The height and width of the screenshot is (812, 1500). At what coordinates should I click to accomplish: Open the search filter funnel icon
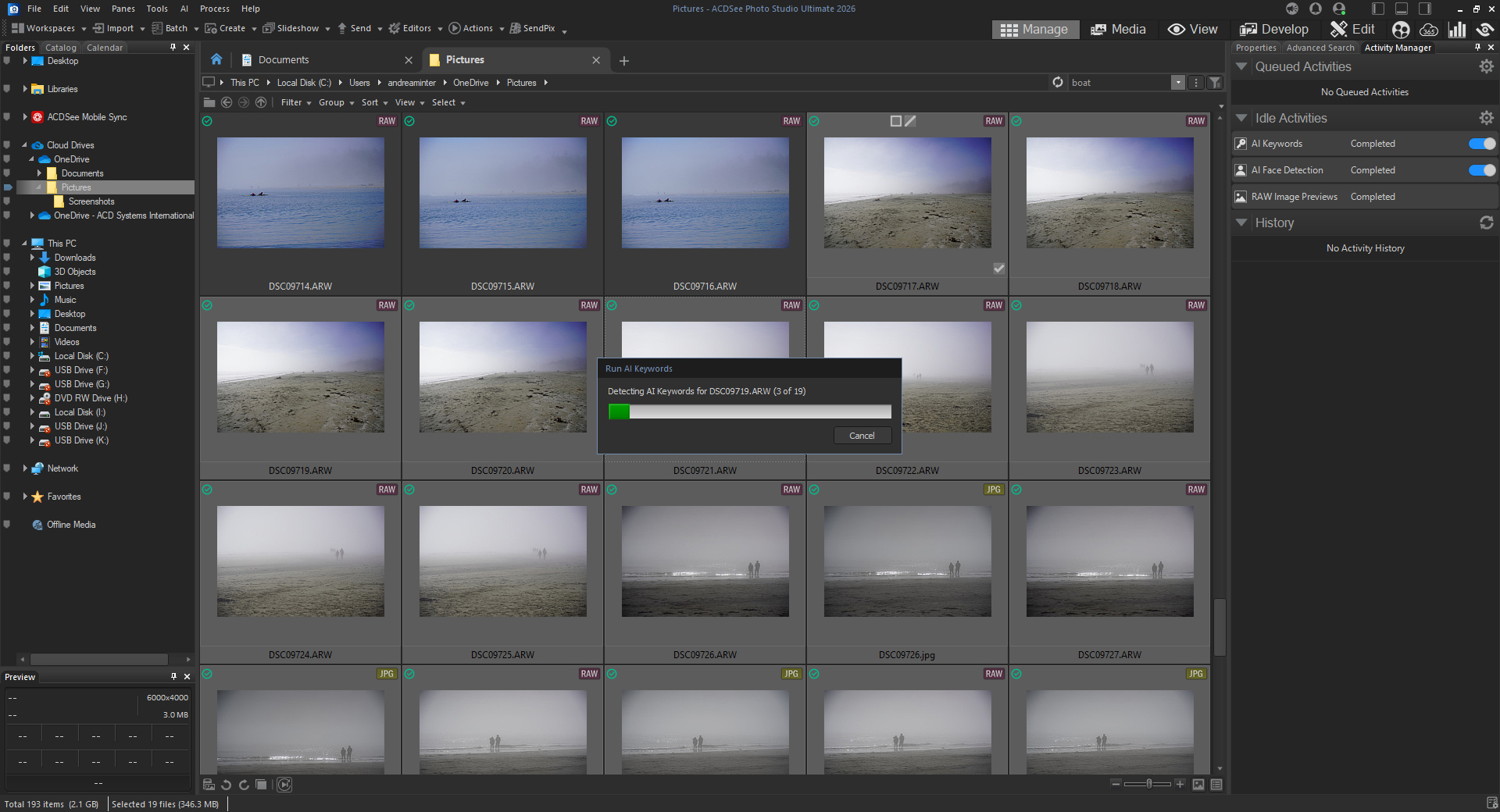1215,83
